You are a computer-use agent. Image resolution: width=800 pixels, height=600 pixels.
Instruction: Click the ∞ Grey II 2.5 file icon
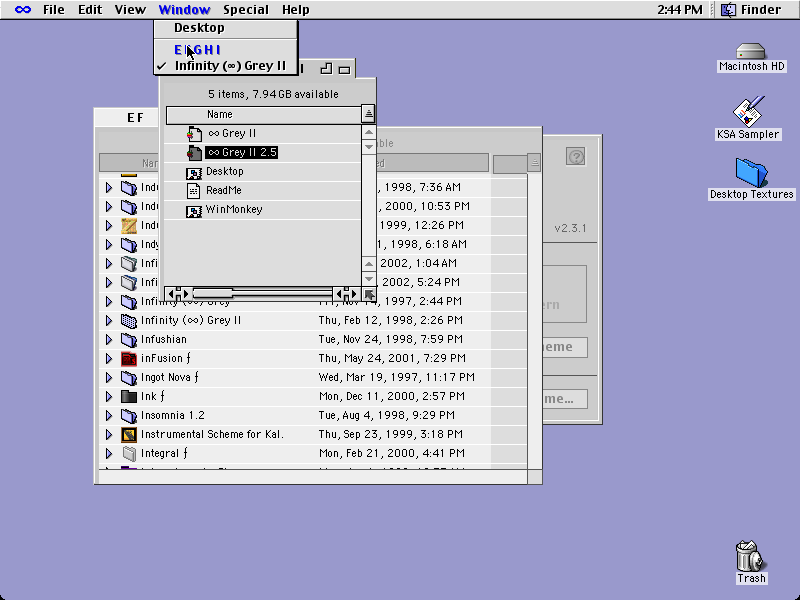coord(194,153)
